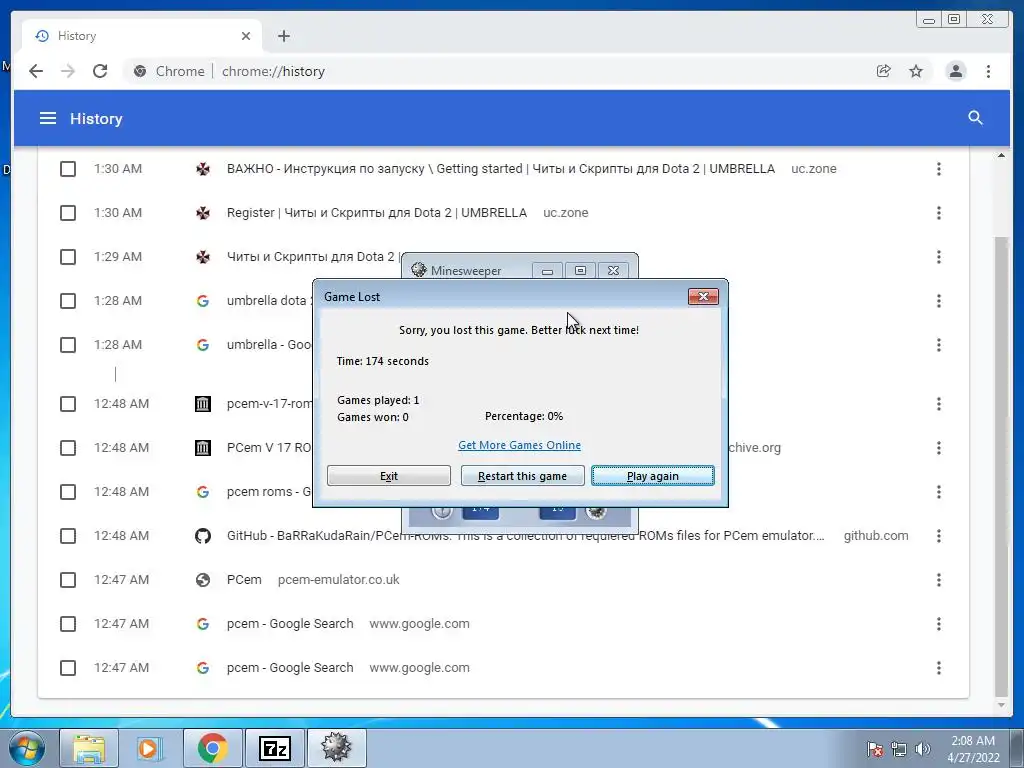This screenshot has height=768, width=1024.
Task: Open the Chrome profile avatar
Action: (955, 71)
